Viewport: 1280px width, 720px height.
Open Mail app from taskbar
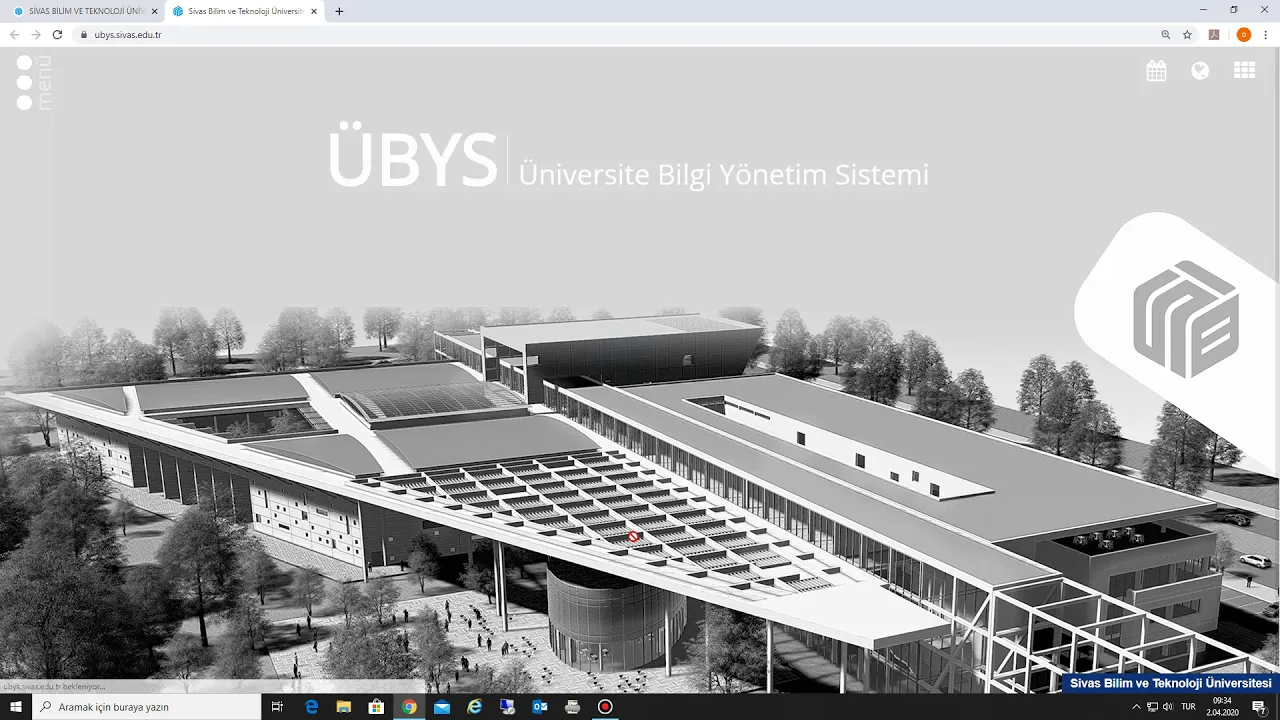(442, 706)
